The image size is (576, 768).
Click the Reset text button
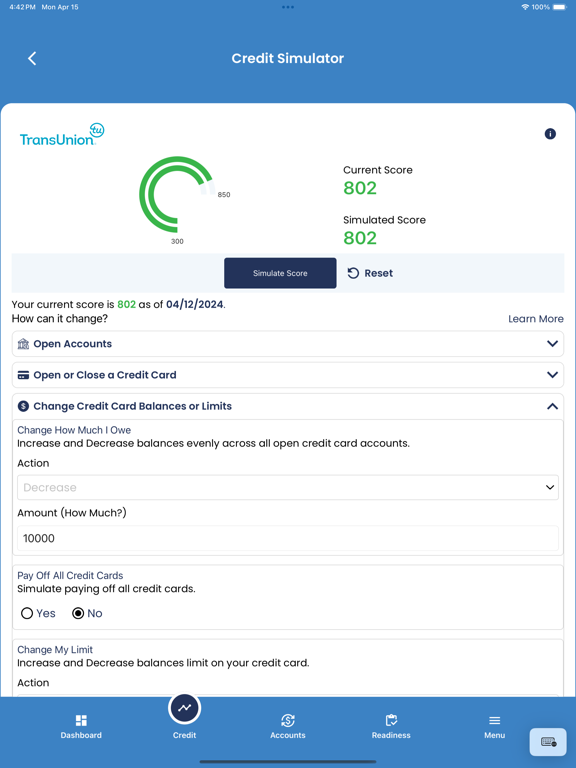379,273
